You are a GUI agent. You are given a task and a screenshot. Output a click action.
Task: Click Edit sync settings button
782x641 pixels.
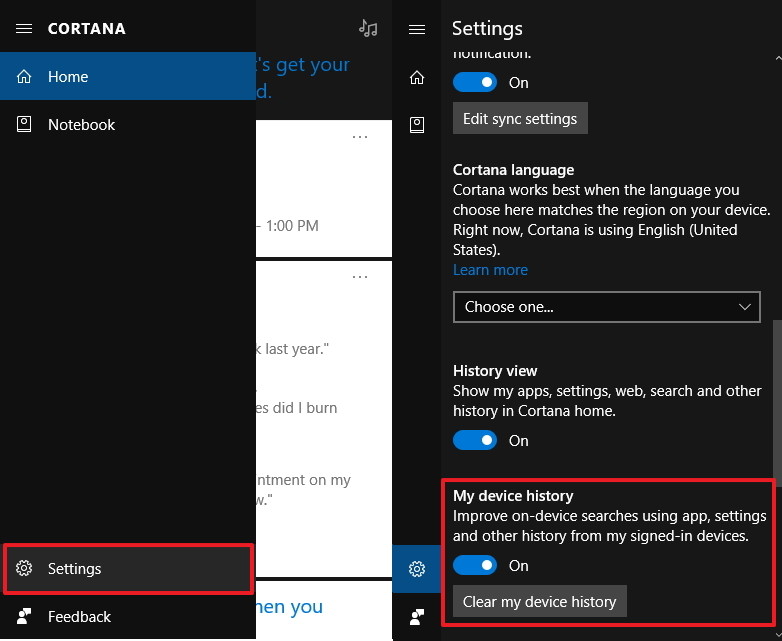tap(520, 118)
